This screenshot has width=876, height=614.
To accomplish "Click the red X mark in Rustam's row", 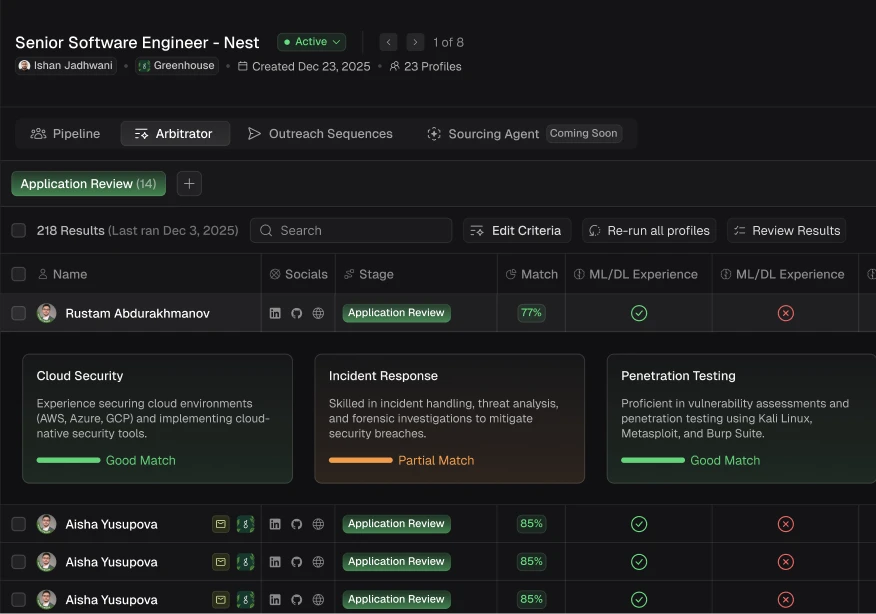I will 785,313.
